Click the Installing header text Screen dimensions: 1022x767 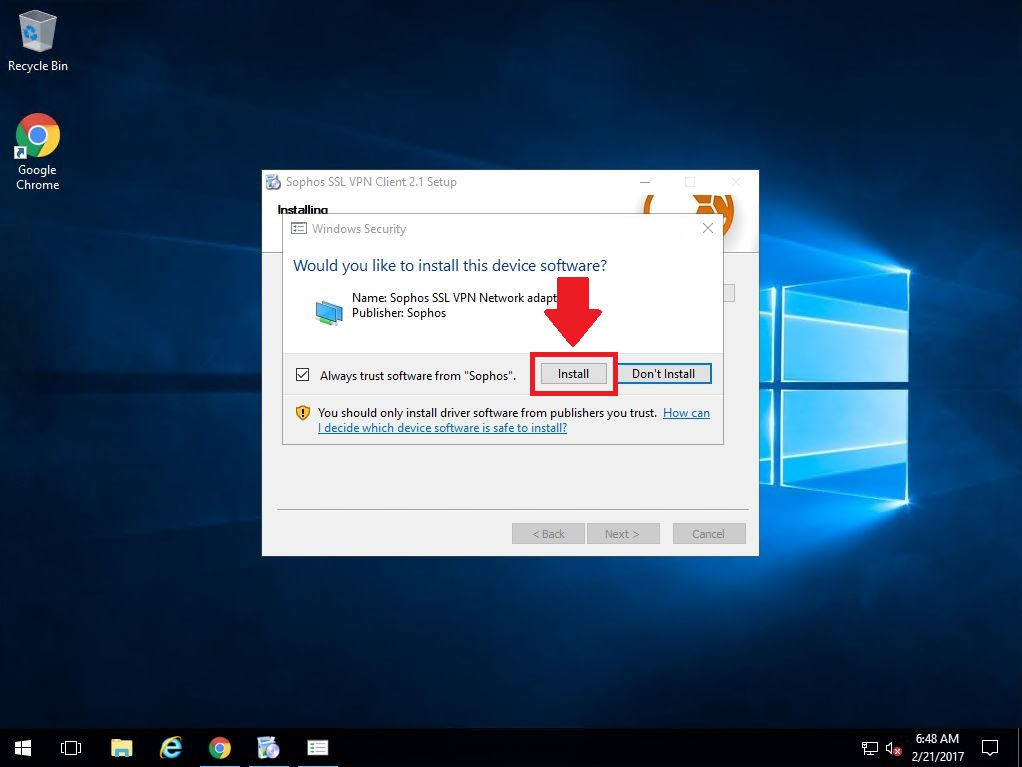(x=302, y=209)
